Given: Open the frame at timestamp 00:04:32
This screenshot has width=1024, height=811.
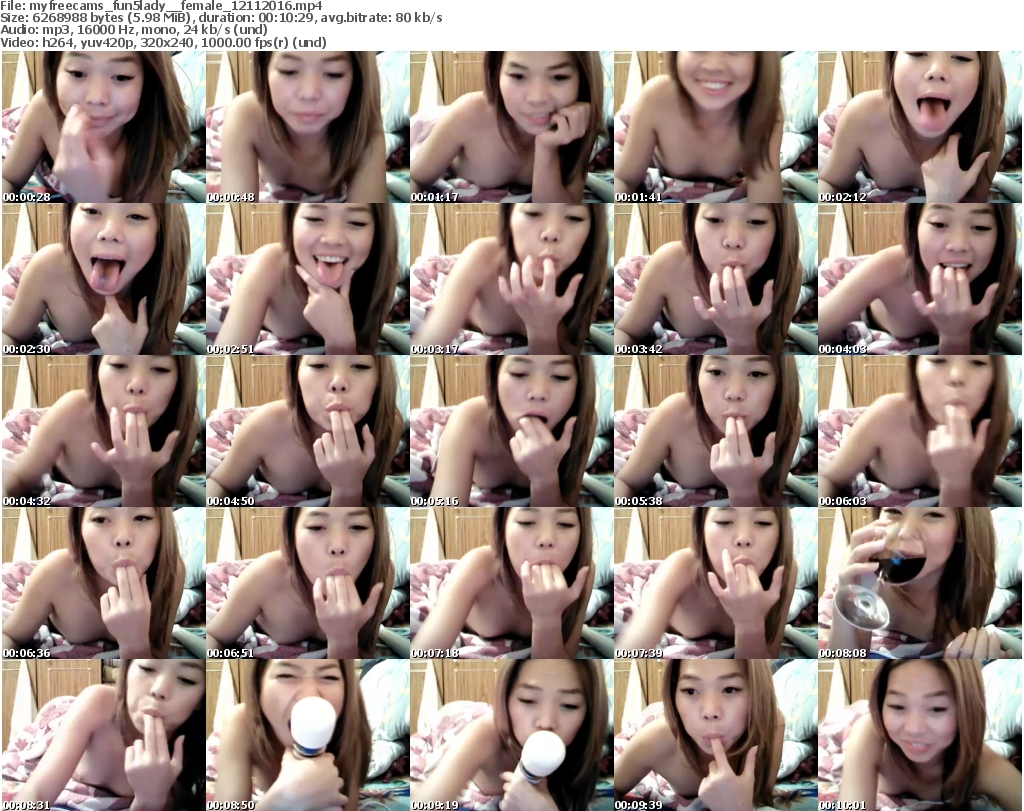Looking at the screenshot, I should pyautogui.click(x=103, y=432).
